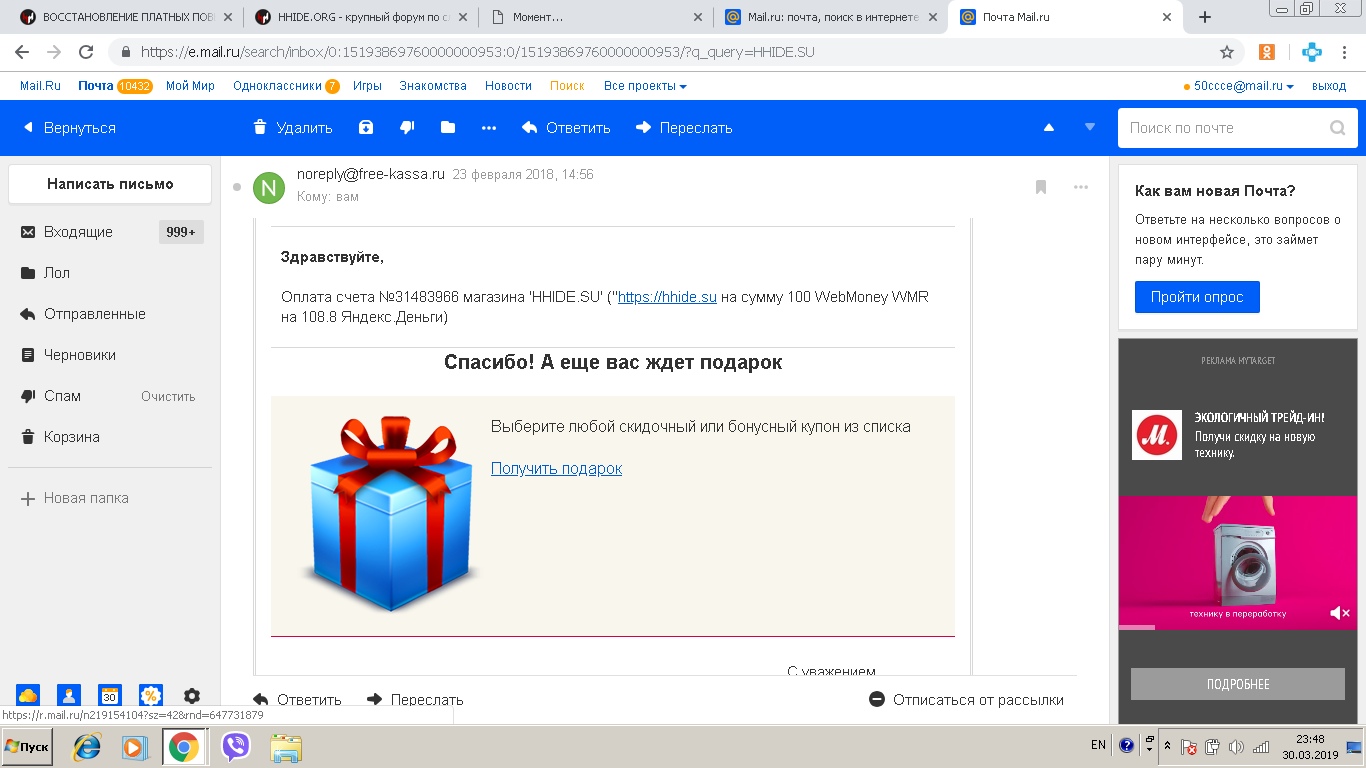1366x768 pixels.
Task: Open the Chrome three-dot menu
Action: (1345, 52)
